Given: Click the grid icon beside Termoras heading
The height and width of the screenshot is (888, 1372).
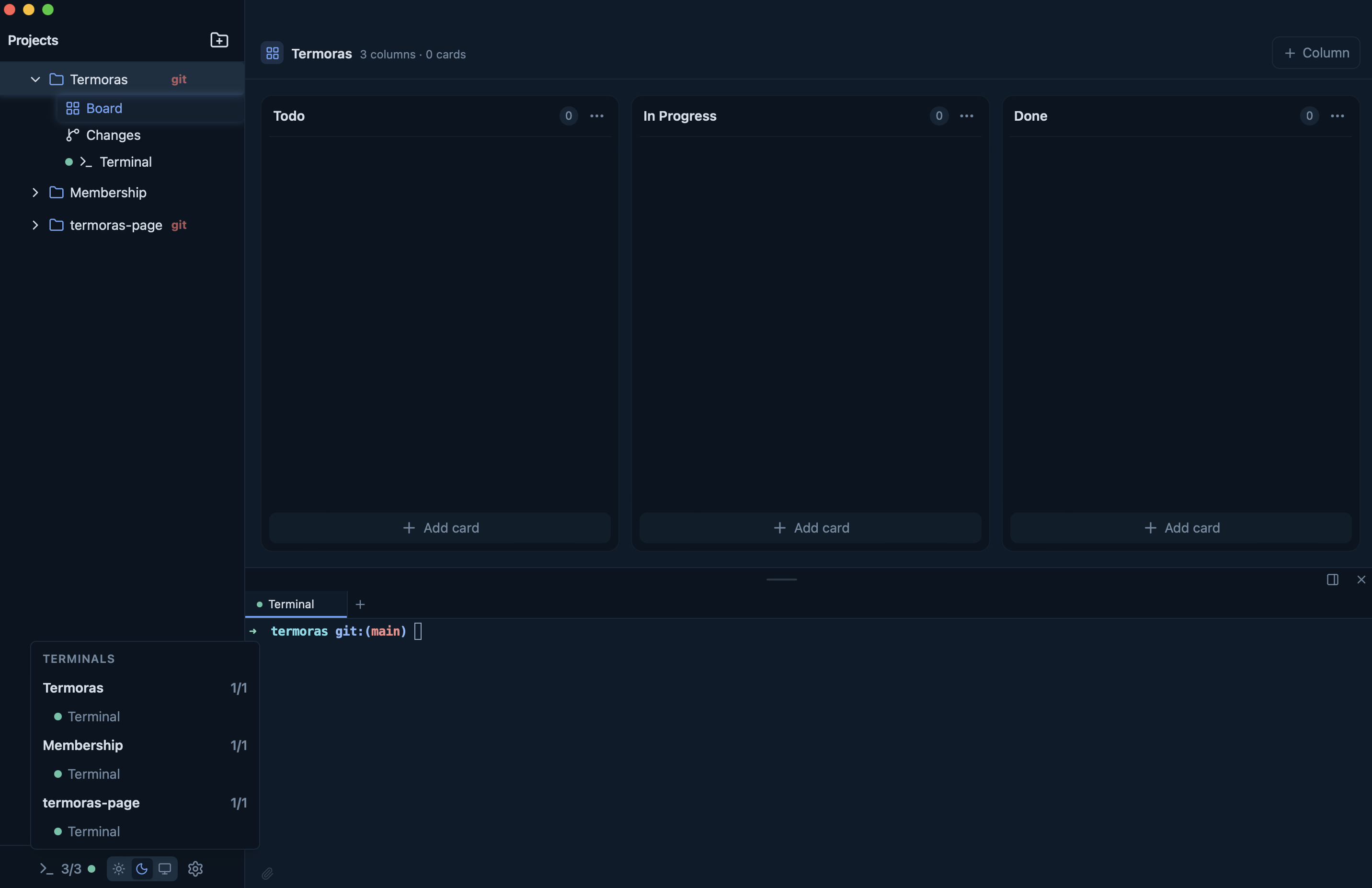Looking at the screenshot, I should (273, 53).
